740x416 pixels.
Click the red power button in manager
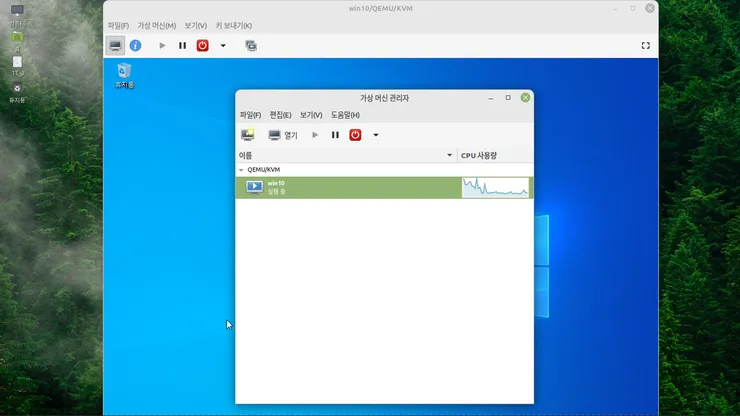[355, 135]
